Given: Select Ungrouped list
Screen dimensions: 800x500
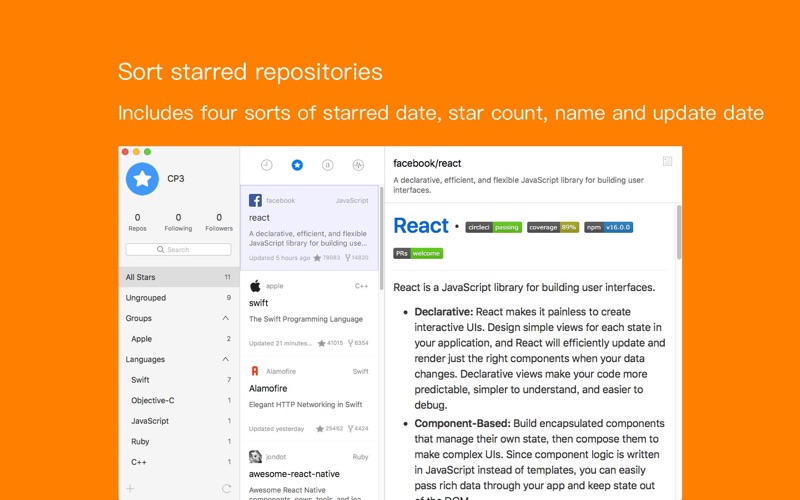Looking at the screenshot, I should click(179, 297).
